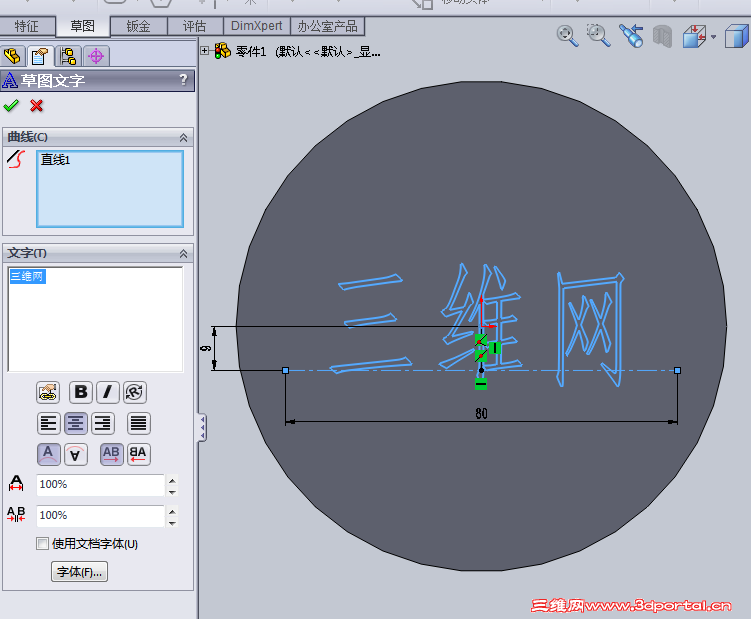The image size is (751, 619).
Task: Click the right endpoint of centerline
Action: coord(677,370)
